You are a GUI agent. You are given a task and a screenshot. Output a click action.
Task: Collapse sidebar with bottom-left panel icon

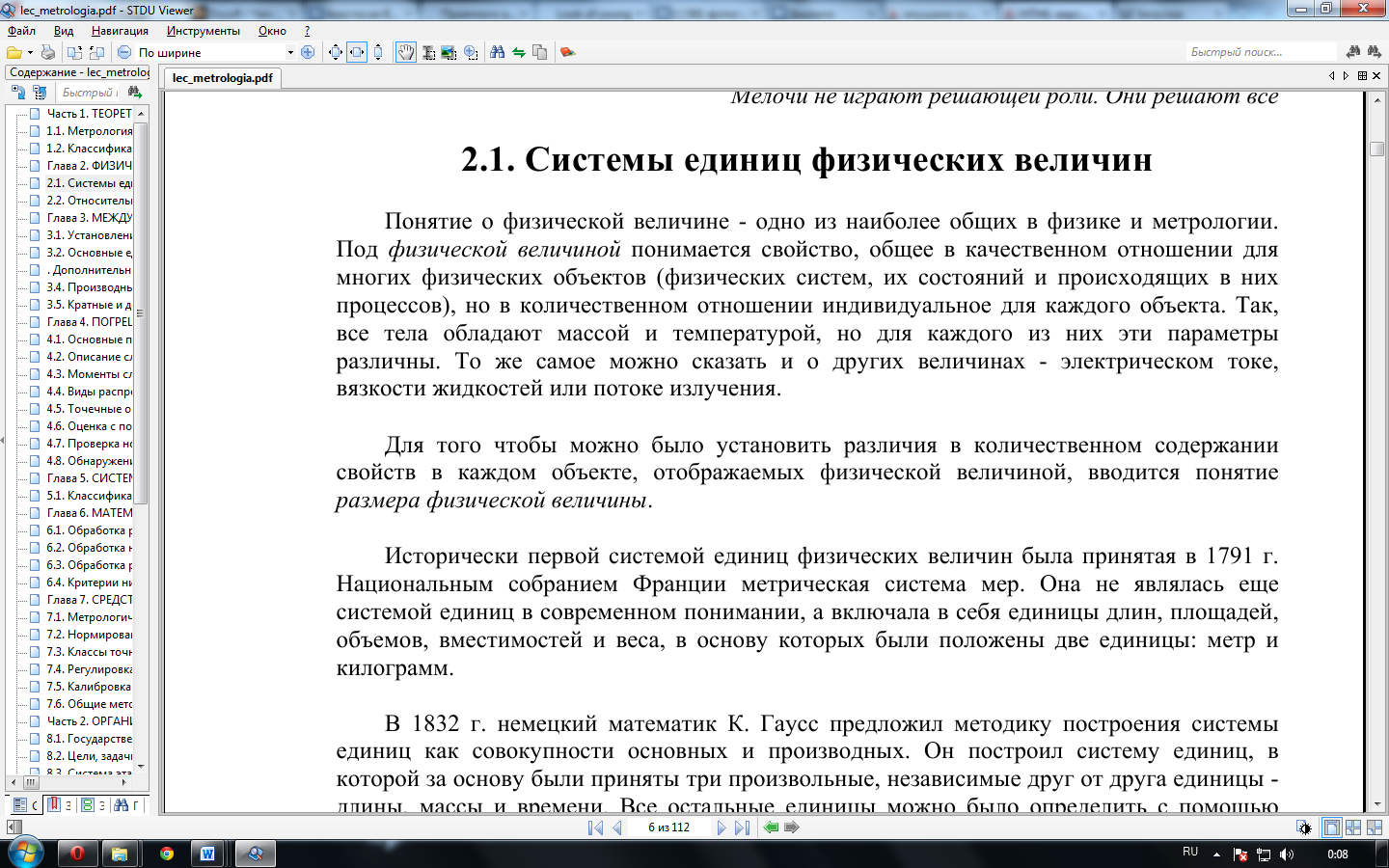tap(13, 827)
